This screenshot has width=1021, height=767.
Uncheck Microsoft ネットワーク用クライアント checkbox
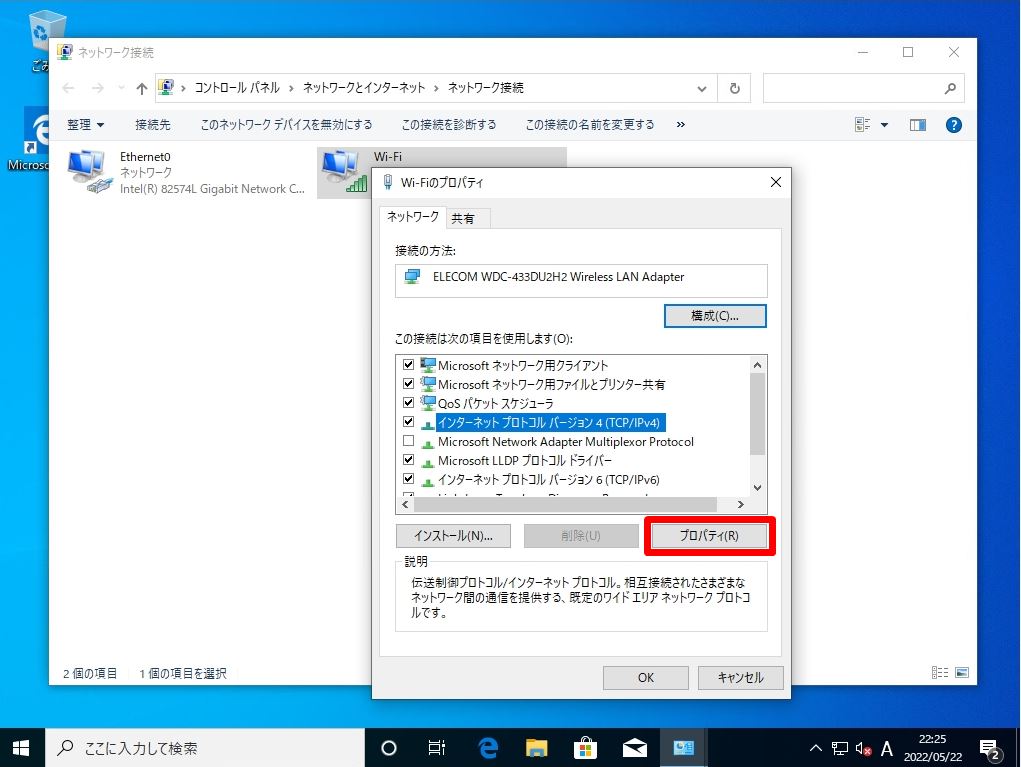[x=408, y=365]
